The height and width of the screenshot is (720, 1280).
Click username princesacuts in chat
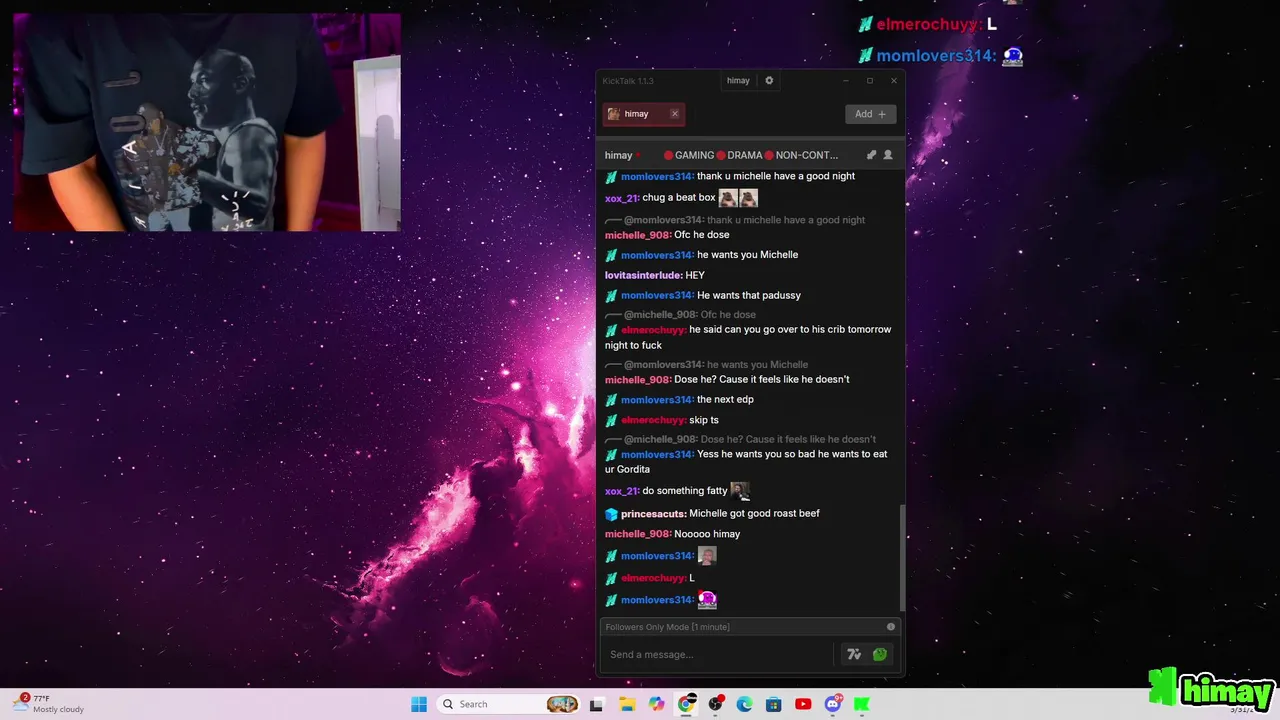pyautogui.click(x=653, y=514)
